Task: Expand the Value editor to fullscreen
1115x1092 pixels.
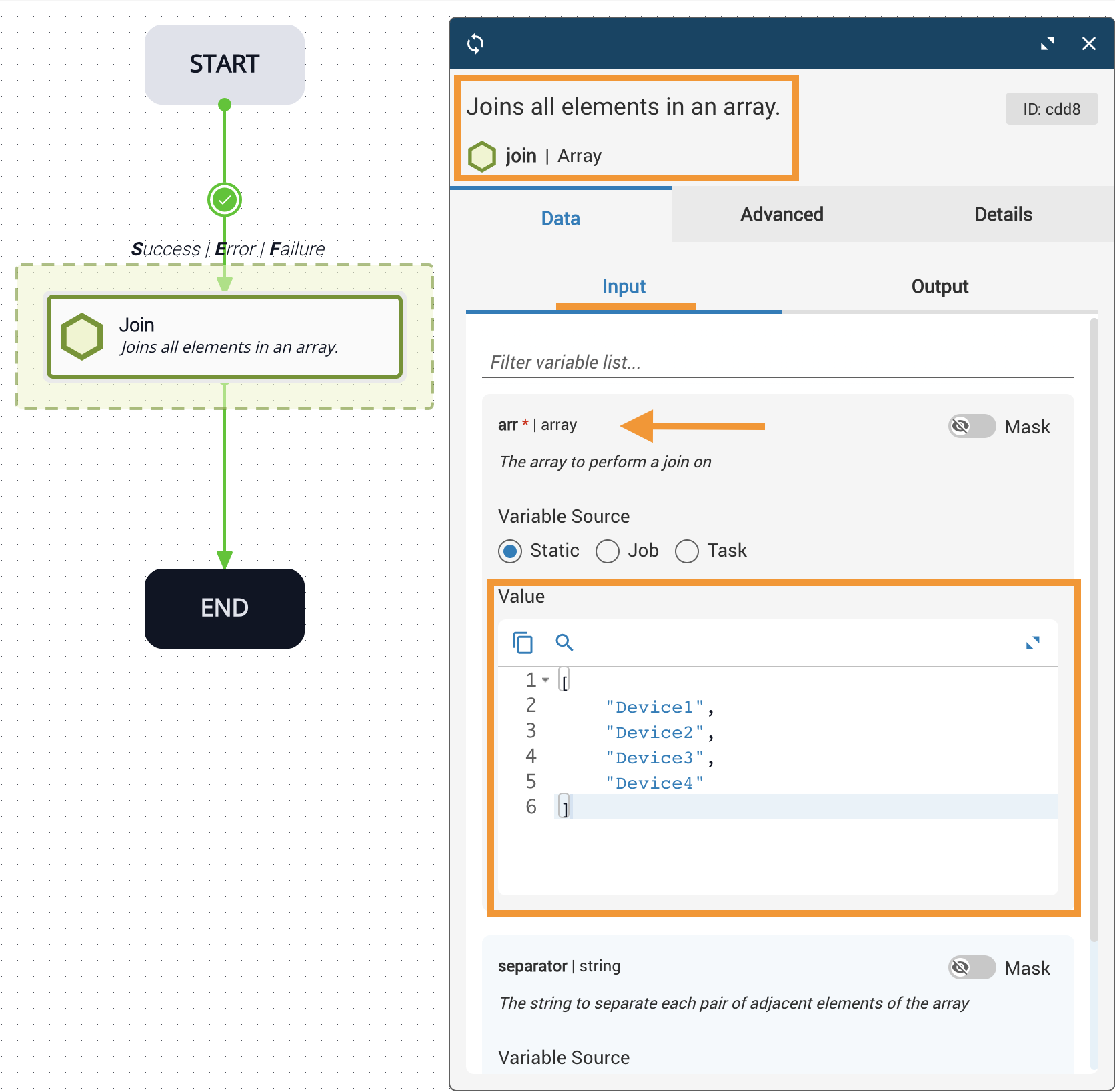Action: pyautogui.click(x=1032, y=643)
